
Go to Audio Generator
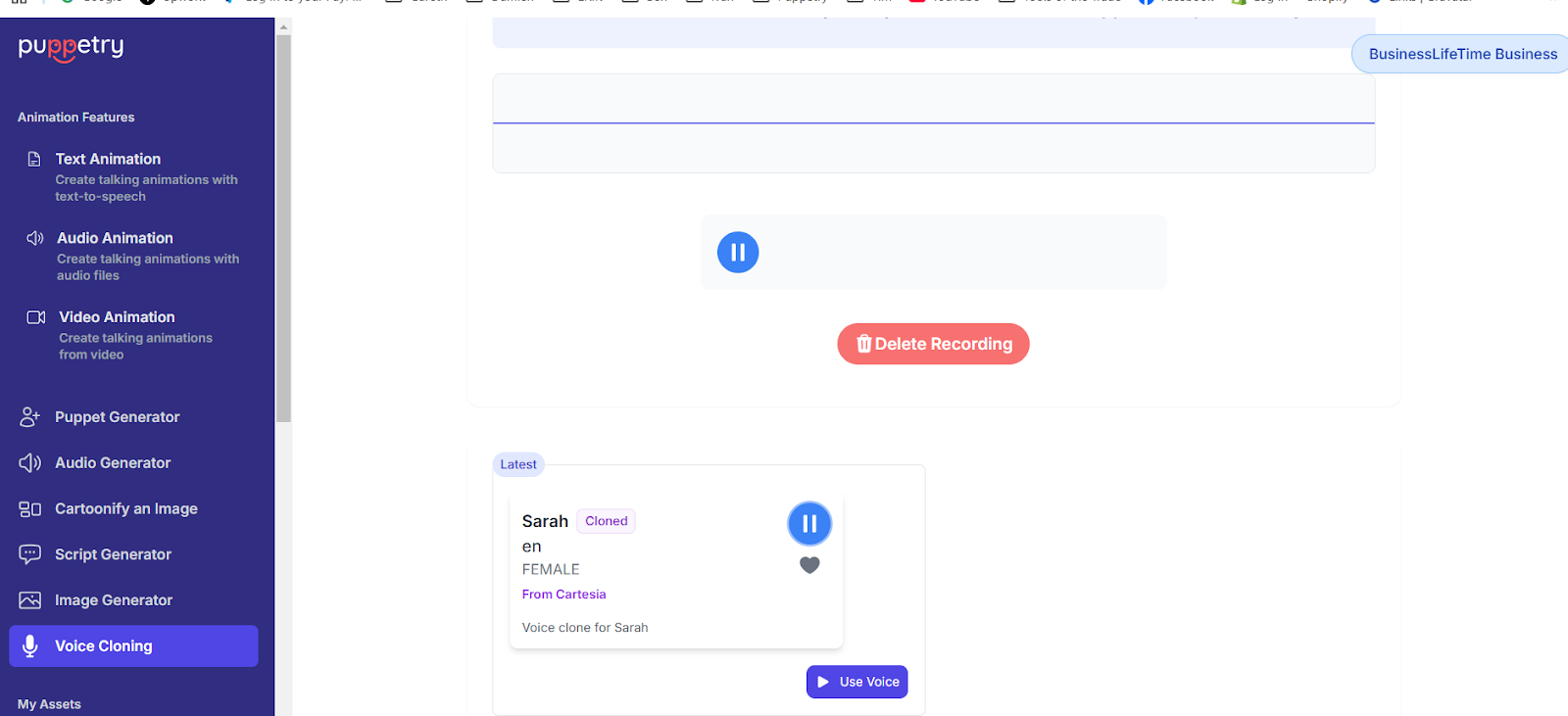pos(133,462)
